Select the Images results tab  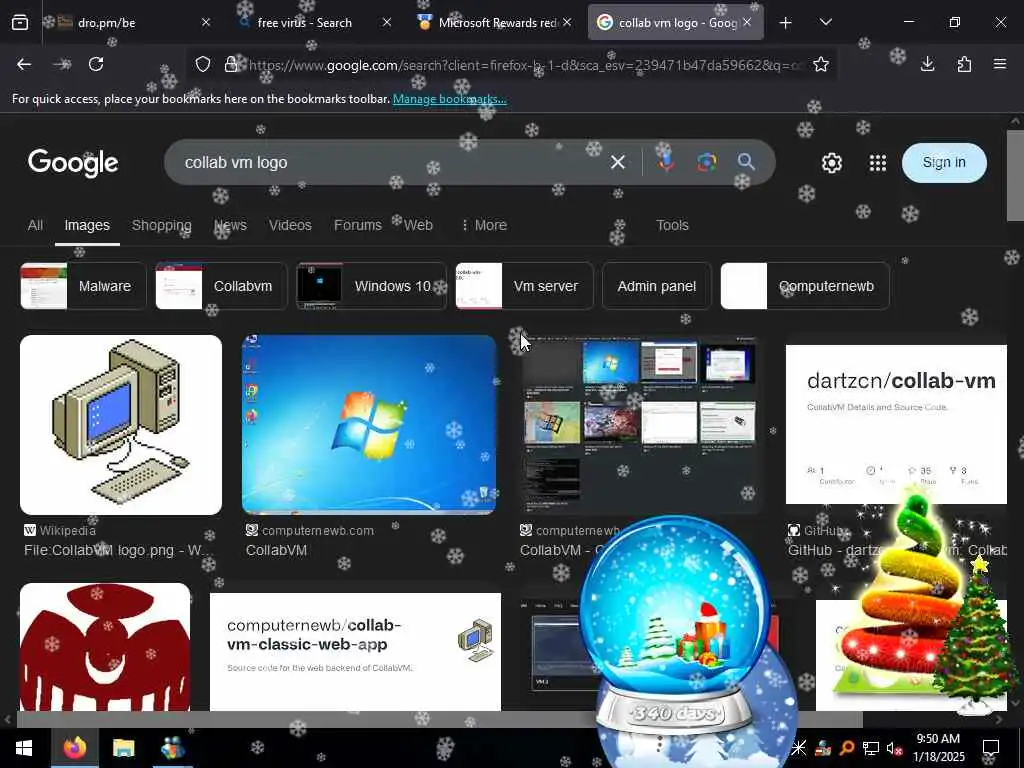87,225
